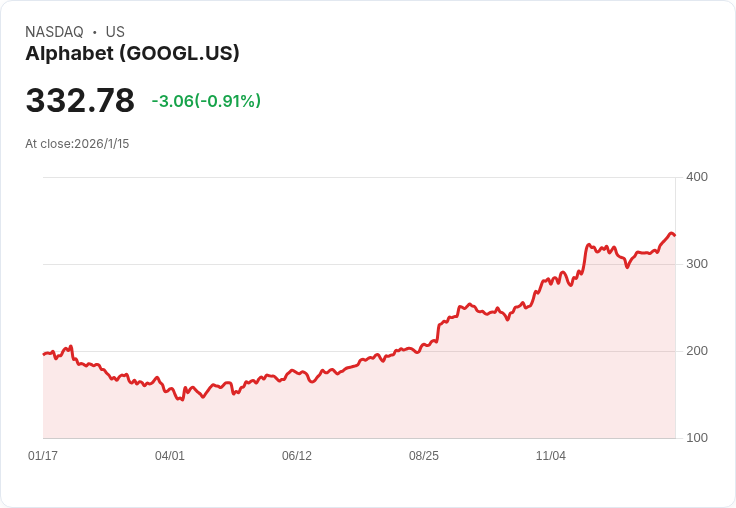This screenshot has height=508, width=736.
Task: Click the leftmost start of price line
Action: (44, 354)
